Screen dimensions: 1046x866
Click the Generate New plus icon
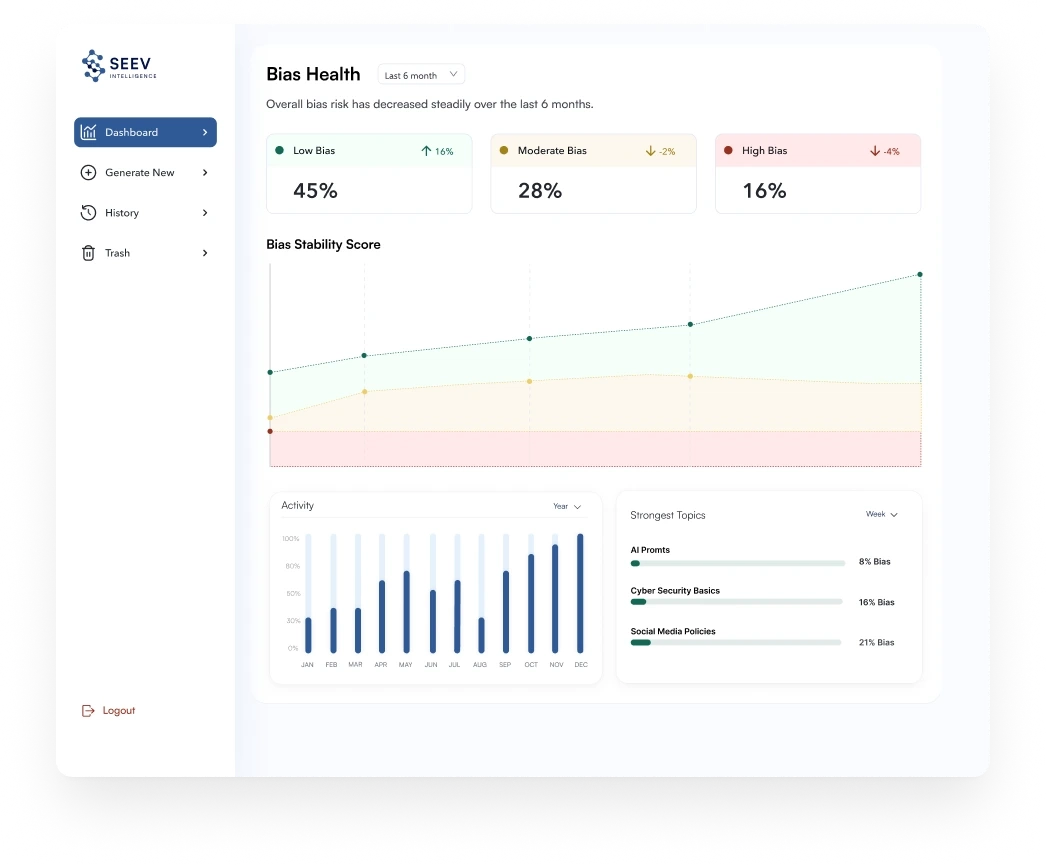[88, 172]
